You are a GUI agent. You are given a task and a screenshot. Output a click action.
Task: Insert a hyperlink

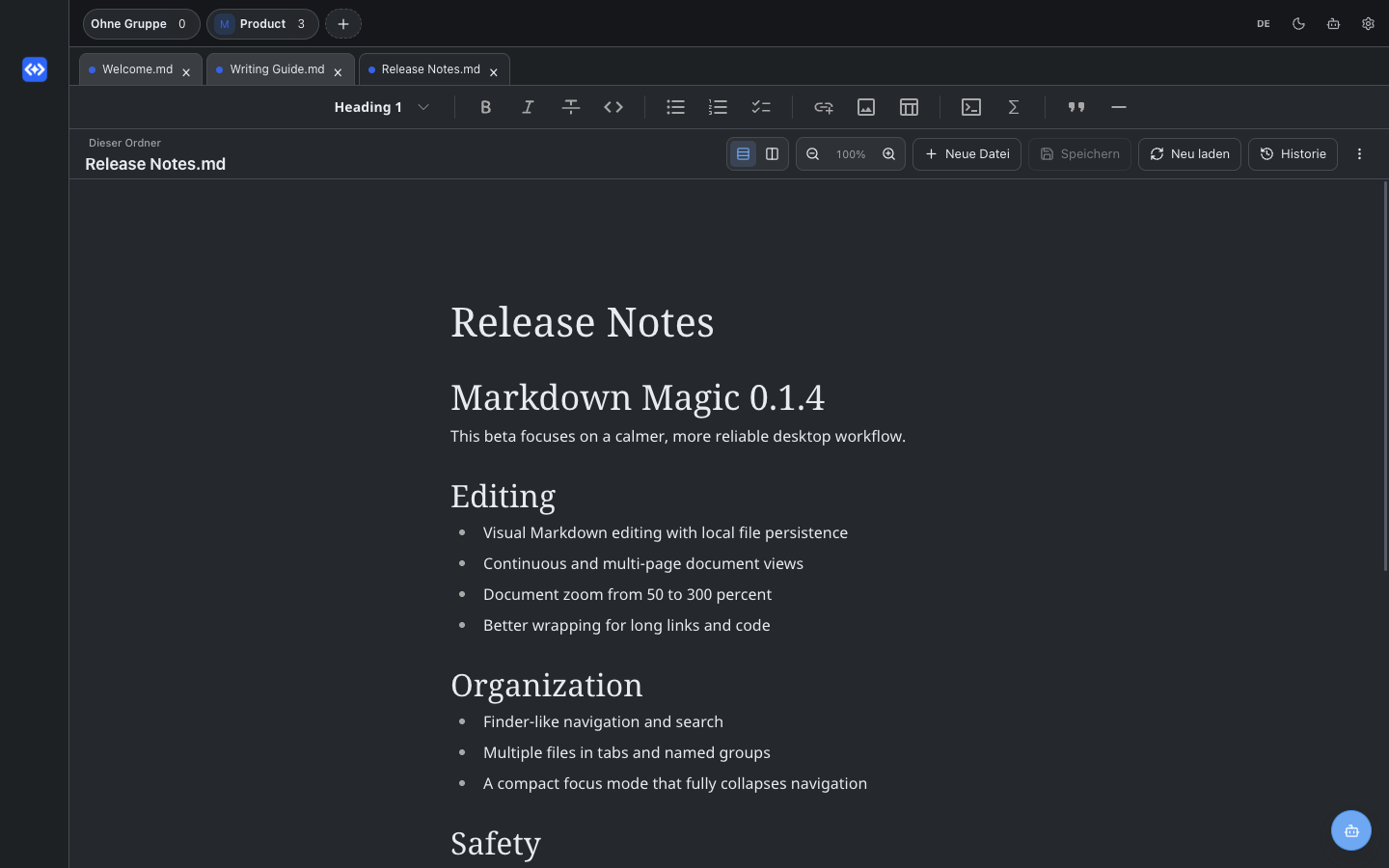pos(823,107)
